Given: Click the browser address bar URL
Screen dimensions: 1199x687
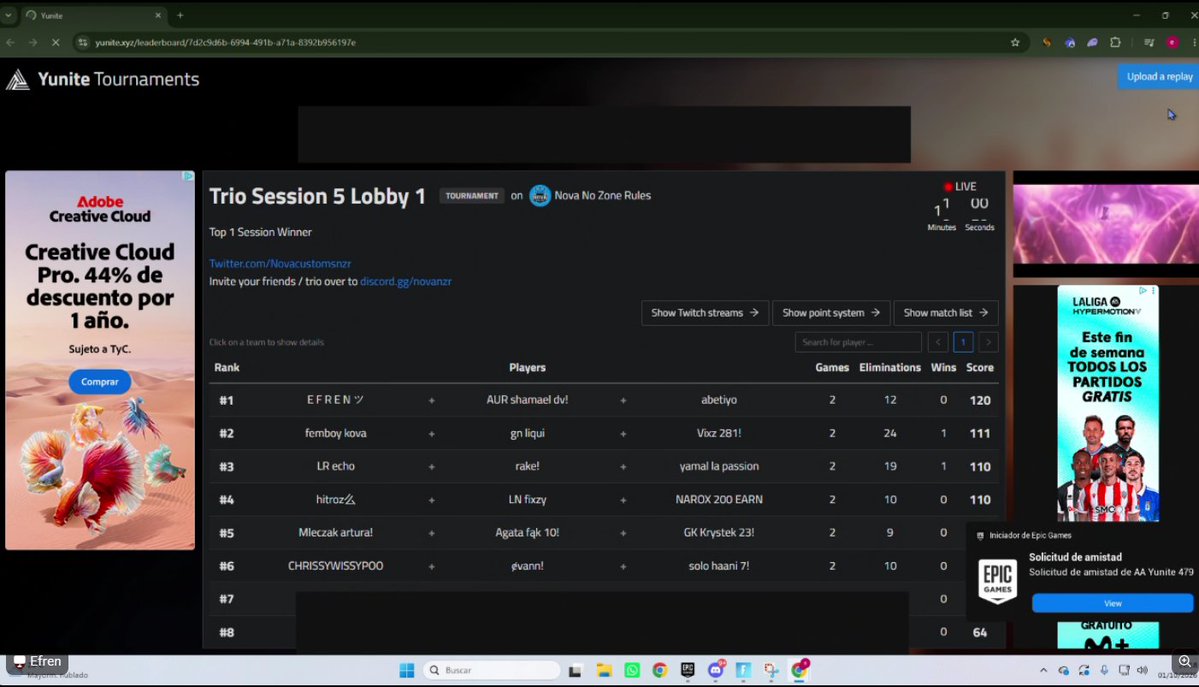Looking at the screenshot, I should tap(225, 43).
